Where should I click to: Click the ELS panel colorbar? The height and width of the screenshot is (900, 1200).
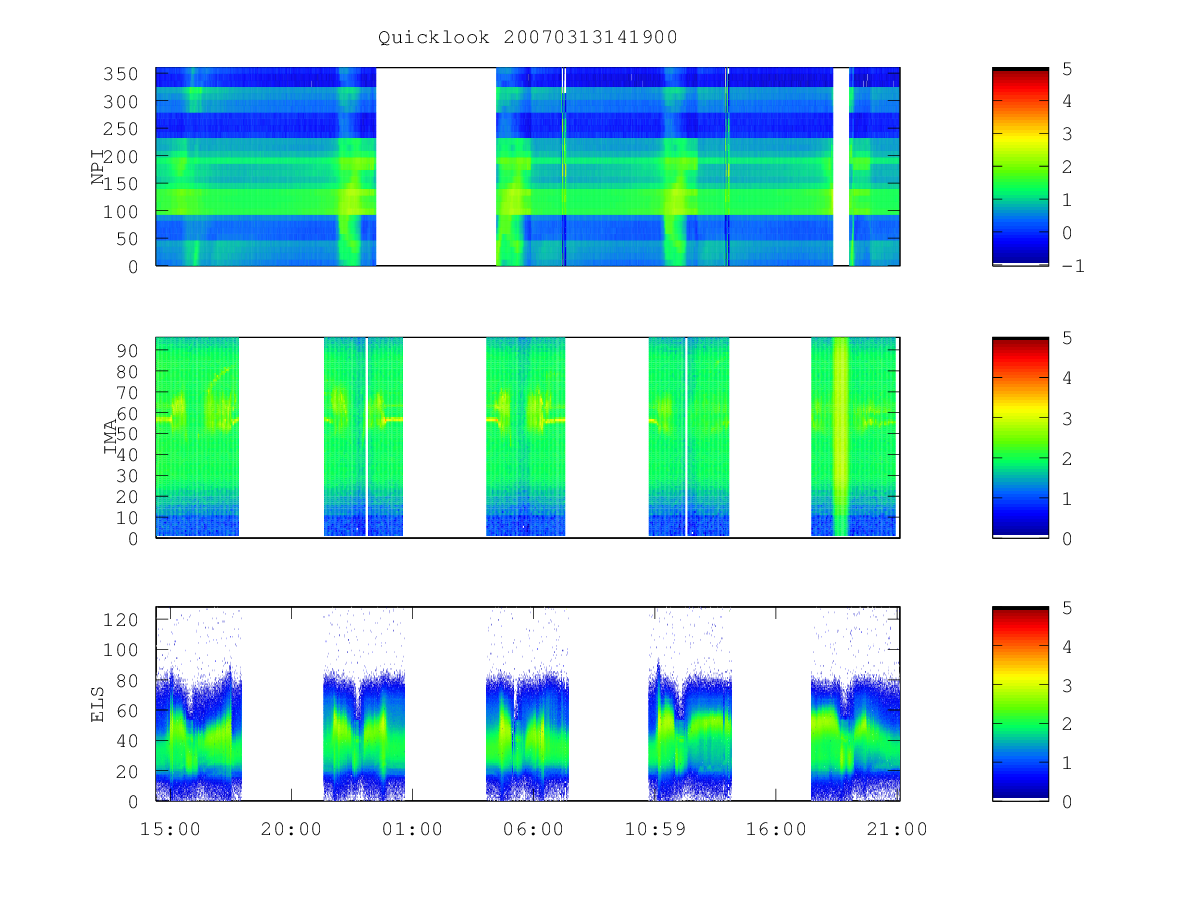click(1020, 703)
